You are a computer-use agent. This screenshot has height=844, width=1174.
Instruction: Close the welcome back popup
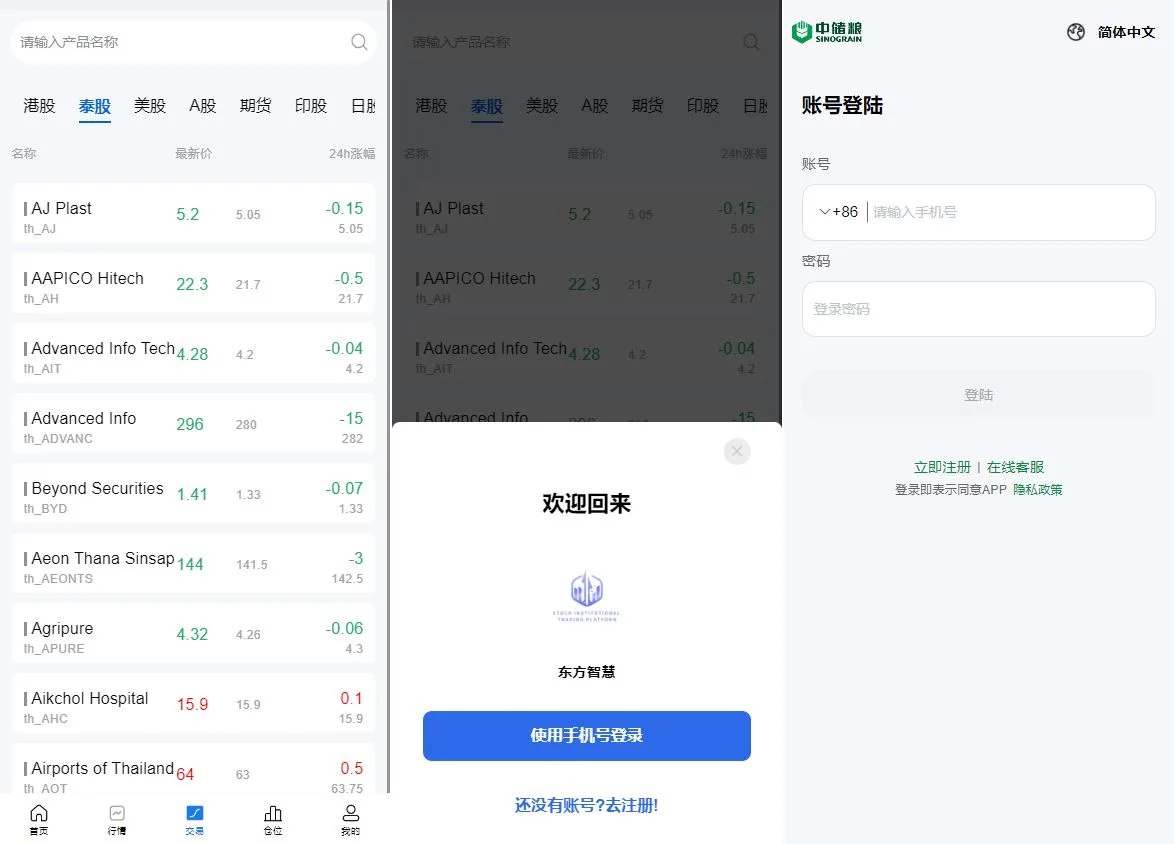pos(737,451)
